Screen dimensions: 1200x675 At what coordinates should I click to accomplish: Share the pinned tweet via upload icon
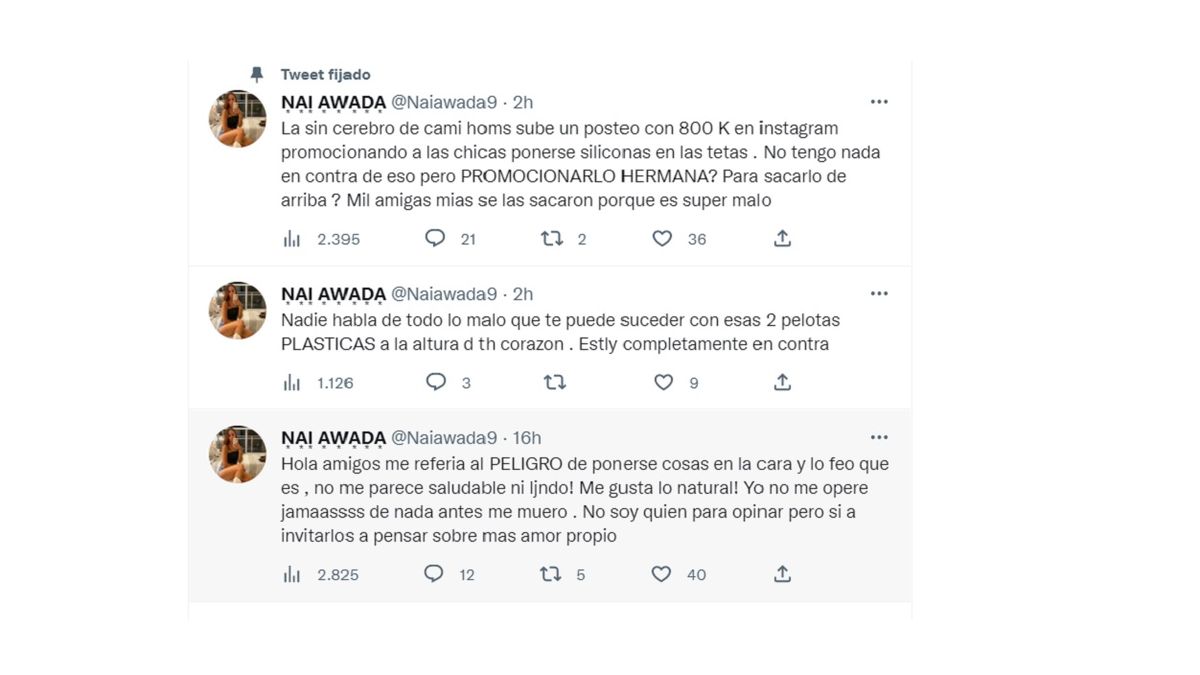point(783,238)
